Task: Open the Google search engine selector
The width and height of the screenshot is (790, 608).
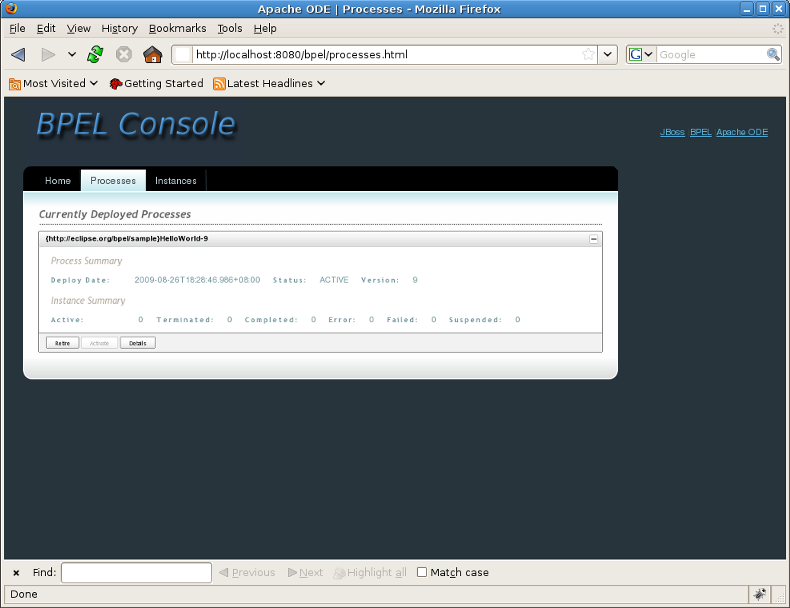Action: (x=641, y=54)
